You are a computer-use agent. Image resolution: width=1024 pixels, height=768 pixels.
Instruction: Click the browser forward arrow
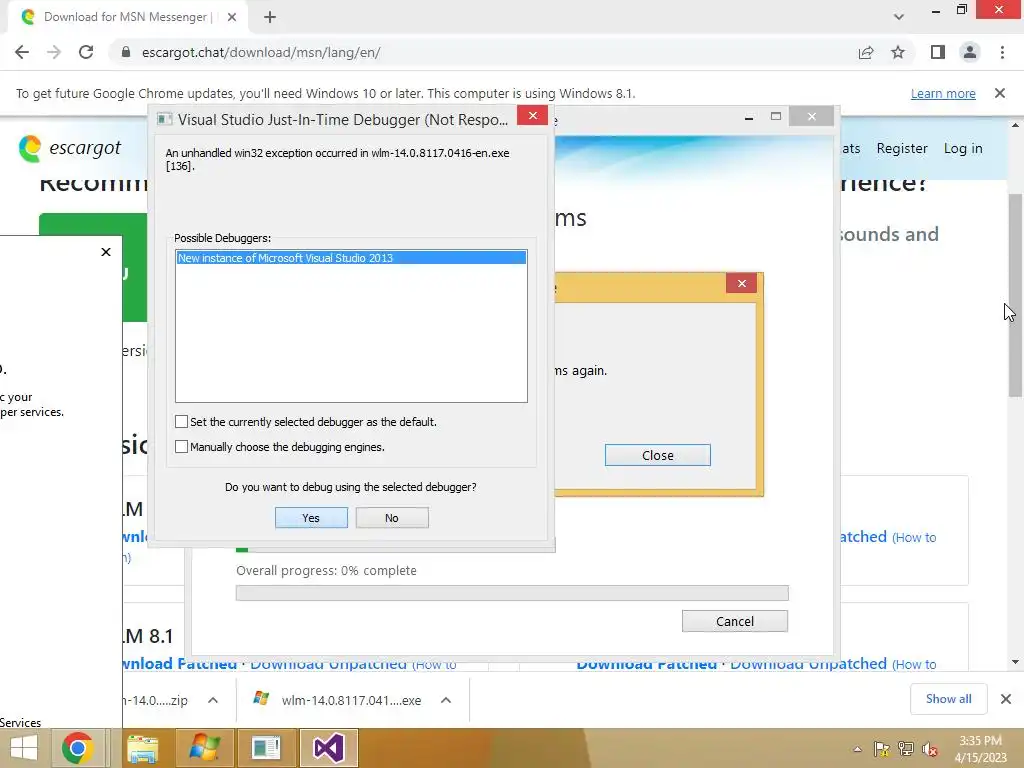[54, 52]
